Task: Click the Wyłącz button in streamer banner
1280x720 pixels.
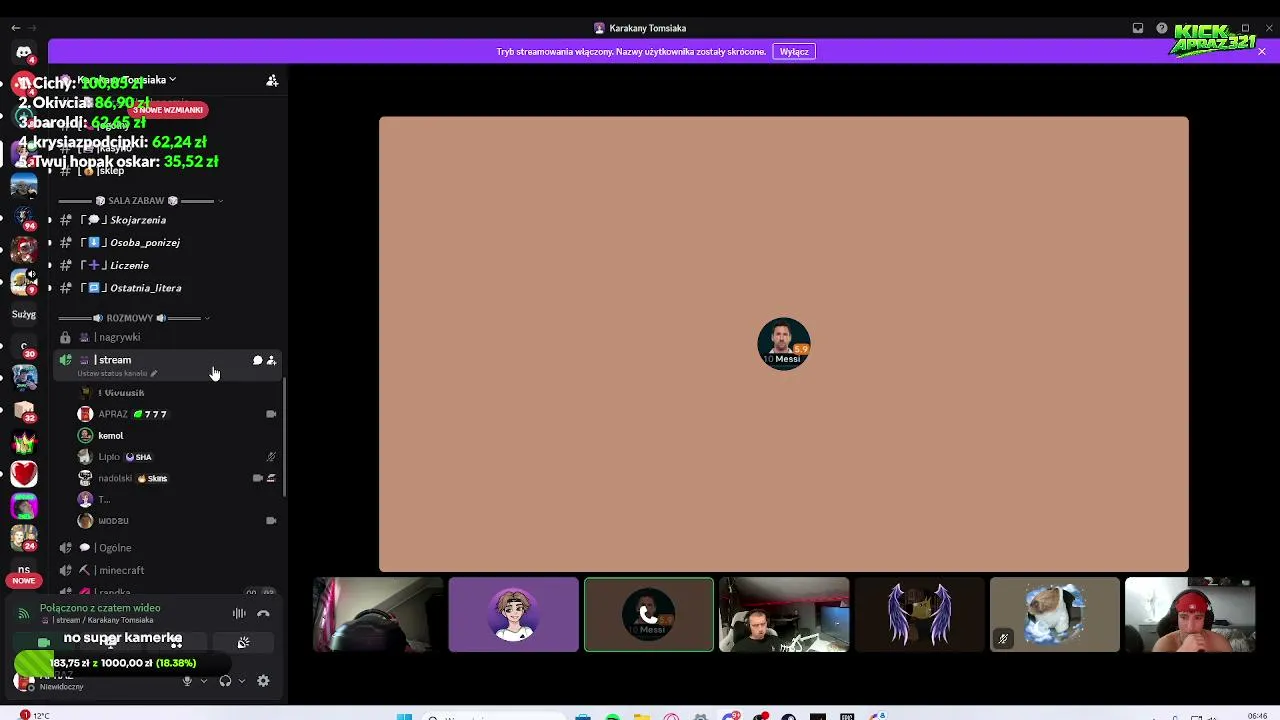Action: (794, 51)
